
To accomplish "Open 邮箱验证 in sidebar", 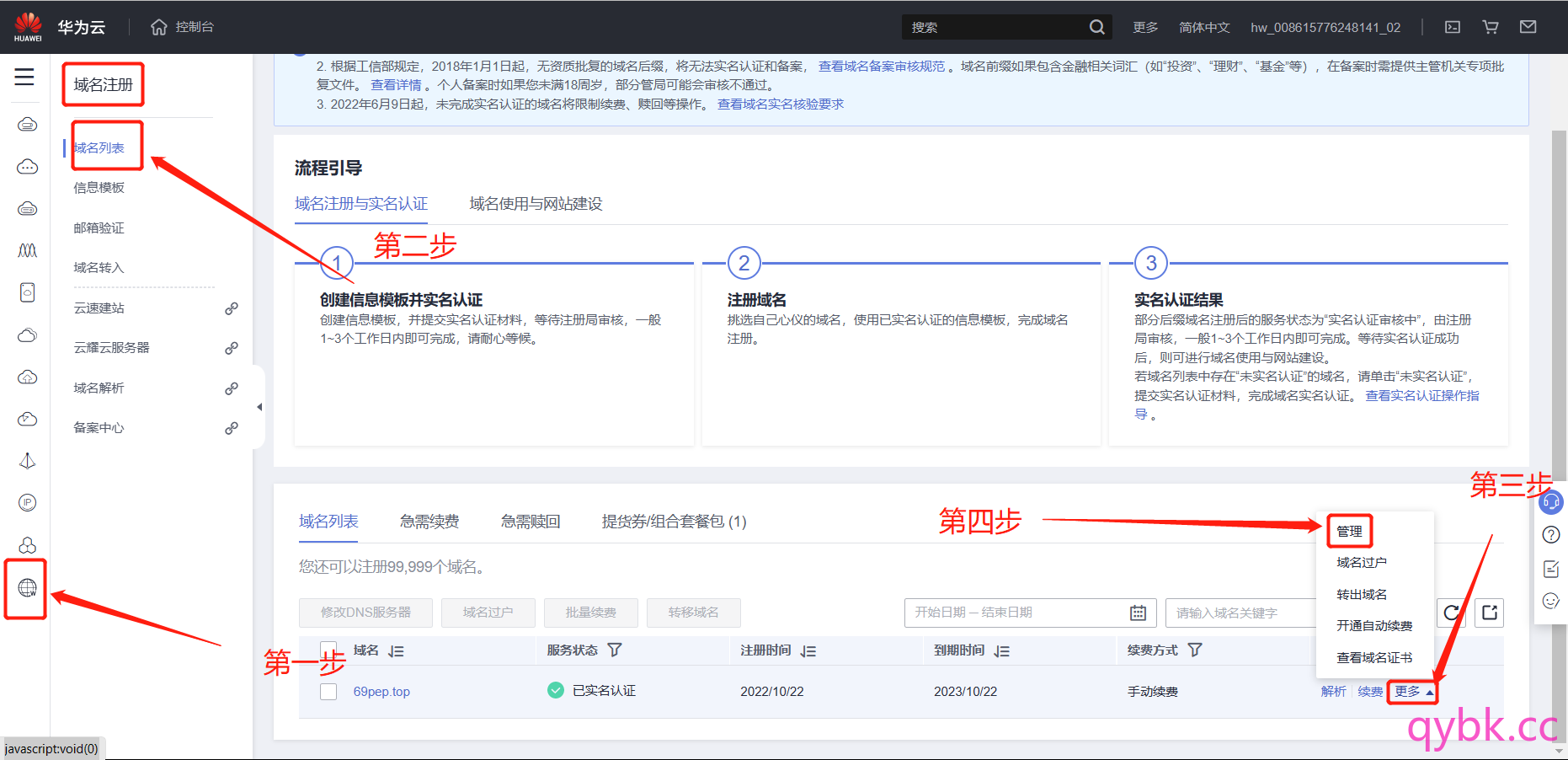I will click(99, 228).
